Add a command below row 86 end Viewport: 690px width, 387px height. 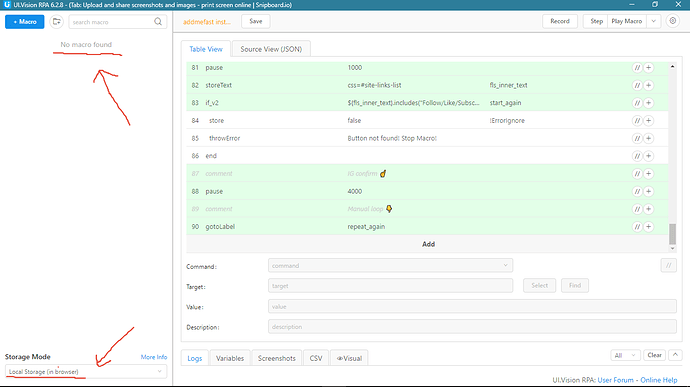(649, 156)
